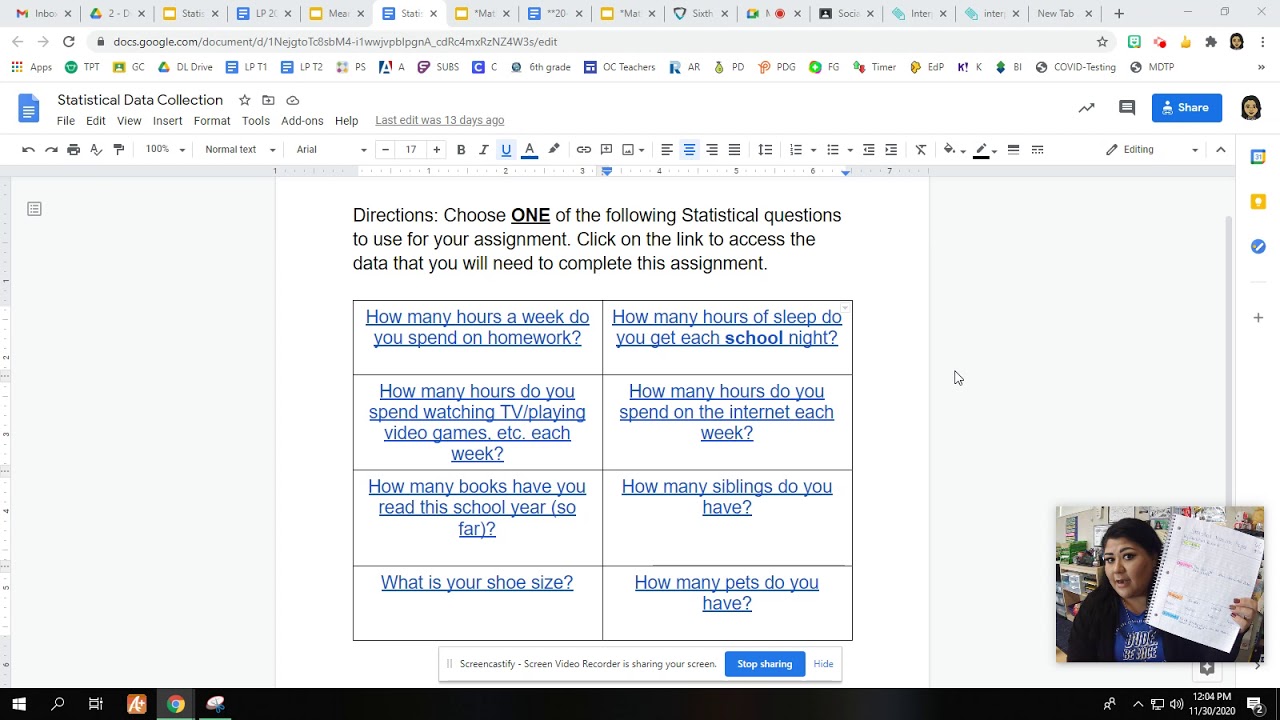1280x720 pixels.
Task: Open the Edit menu
Action: coord(96,121)
